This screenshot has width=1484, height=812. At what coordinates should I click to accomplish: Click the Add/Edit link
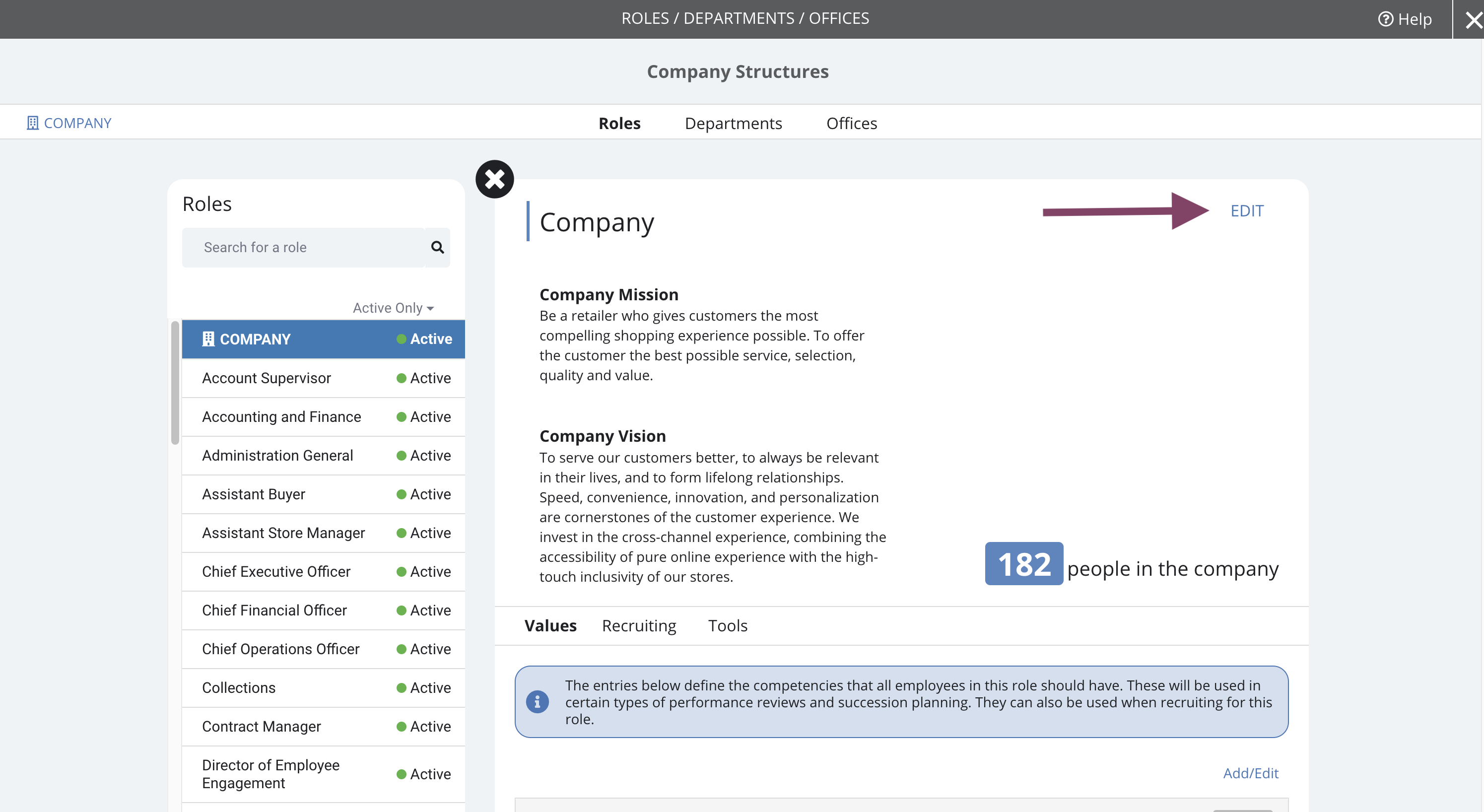tap(1251, 773)
